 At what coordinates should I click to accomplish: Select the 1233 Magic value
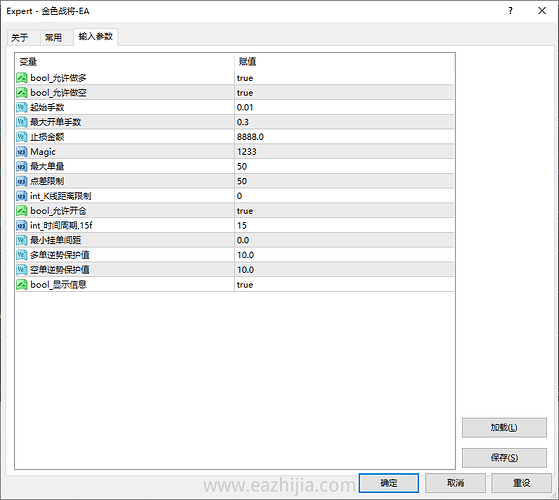point(247,152)
